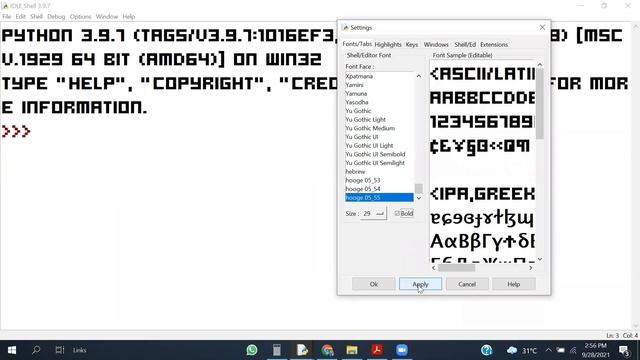Select the Yu Gothic Light font
The image size is (640, 360).
379,120
